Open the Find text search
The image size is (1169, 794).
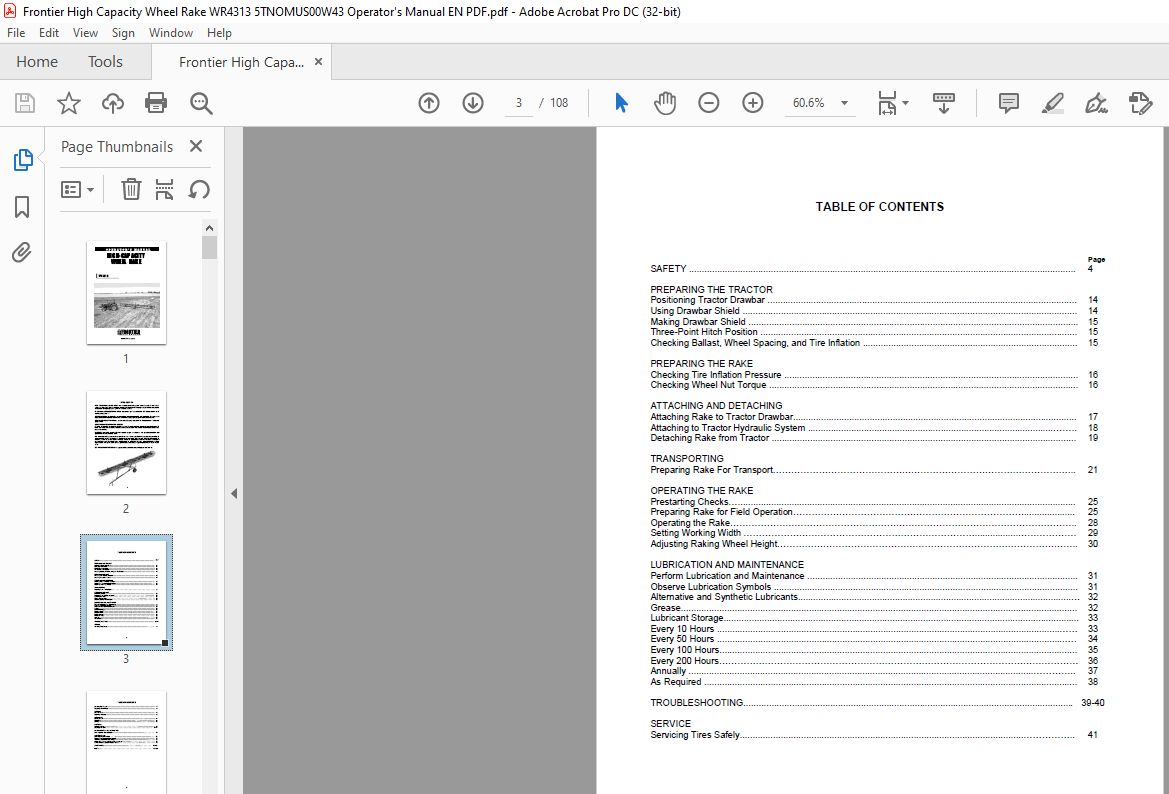click(x=201, y=103)
